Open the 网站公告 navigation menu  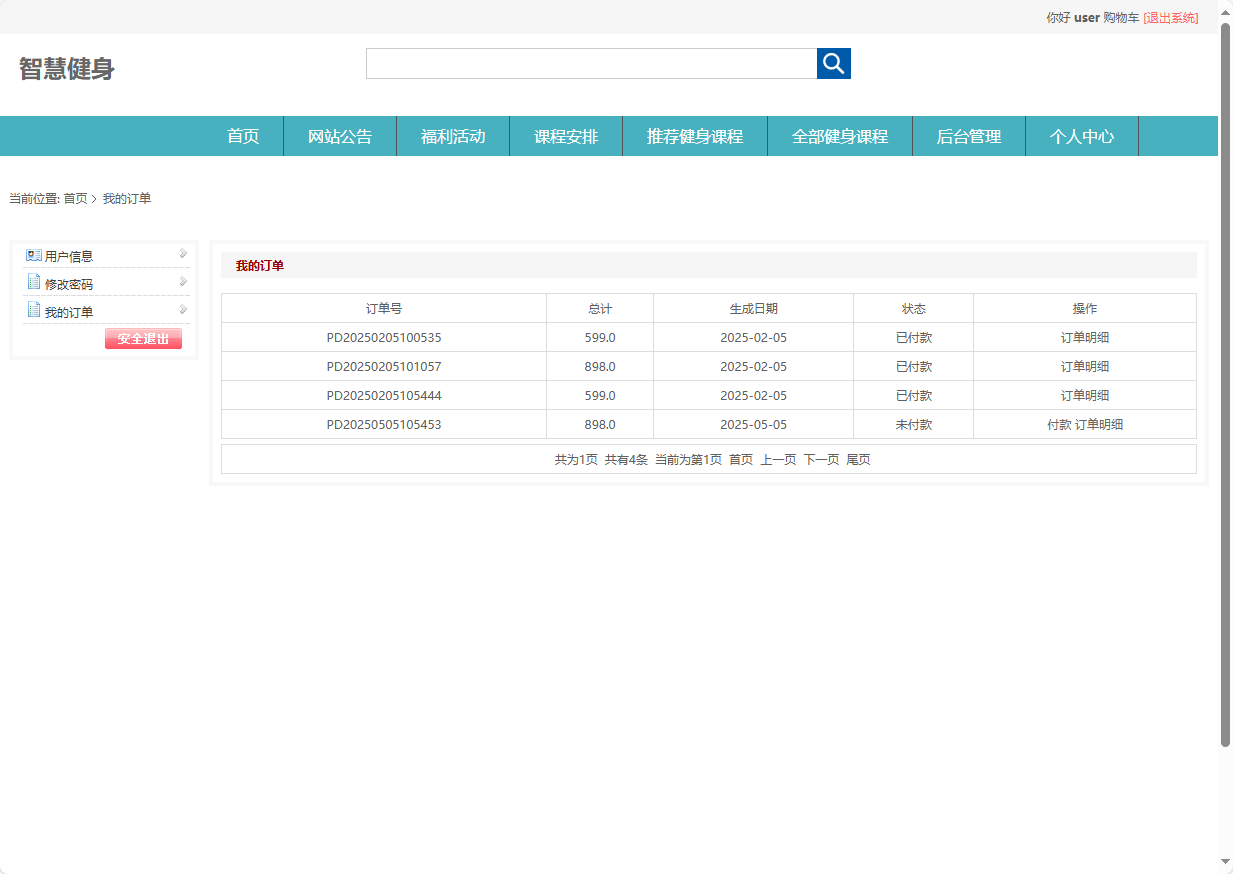[x=340, y=136]
